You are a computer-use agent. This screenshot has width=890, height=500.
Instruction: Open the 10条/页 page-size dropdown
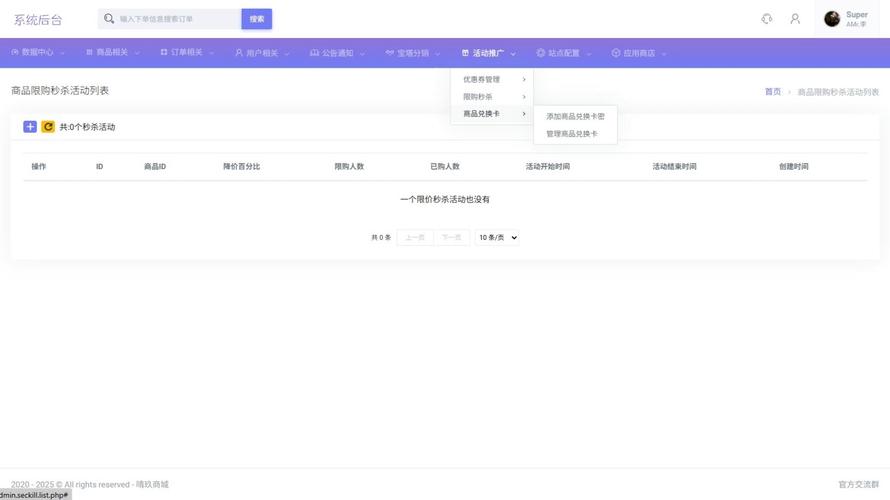[x=497, y=237]
